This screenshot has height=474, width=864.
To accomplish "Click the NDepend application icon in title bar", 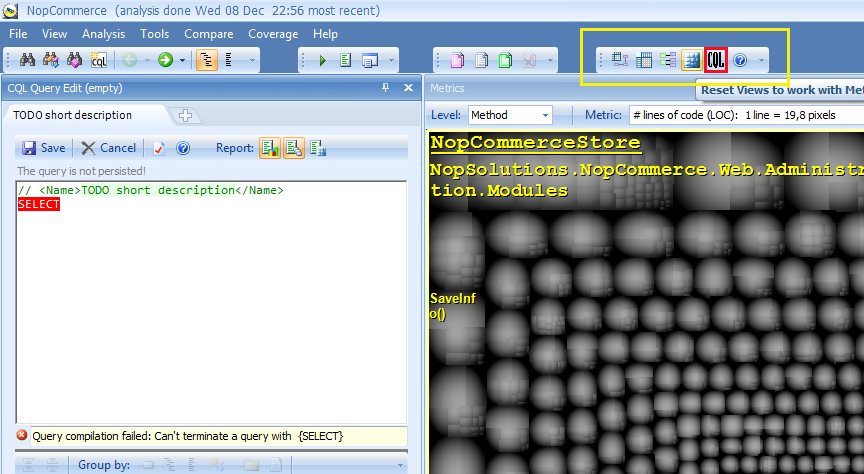I will pyautogui.click(x=10, y=10).
